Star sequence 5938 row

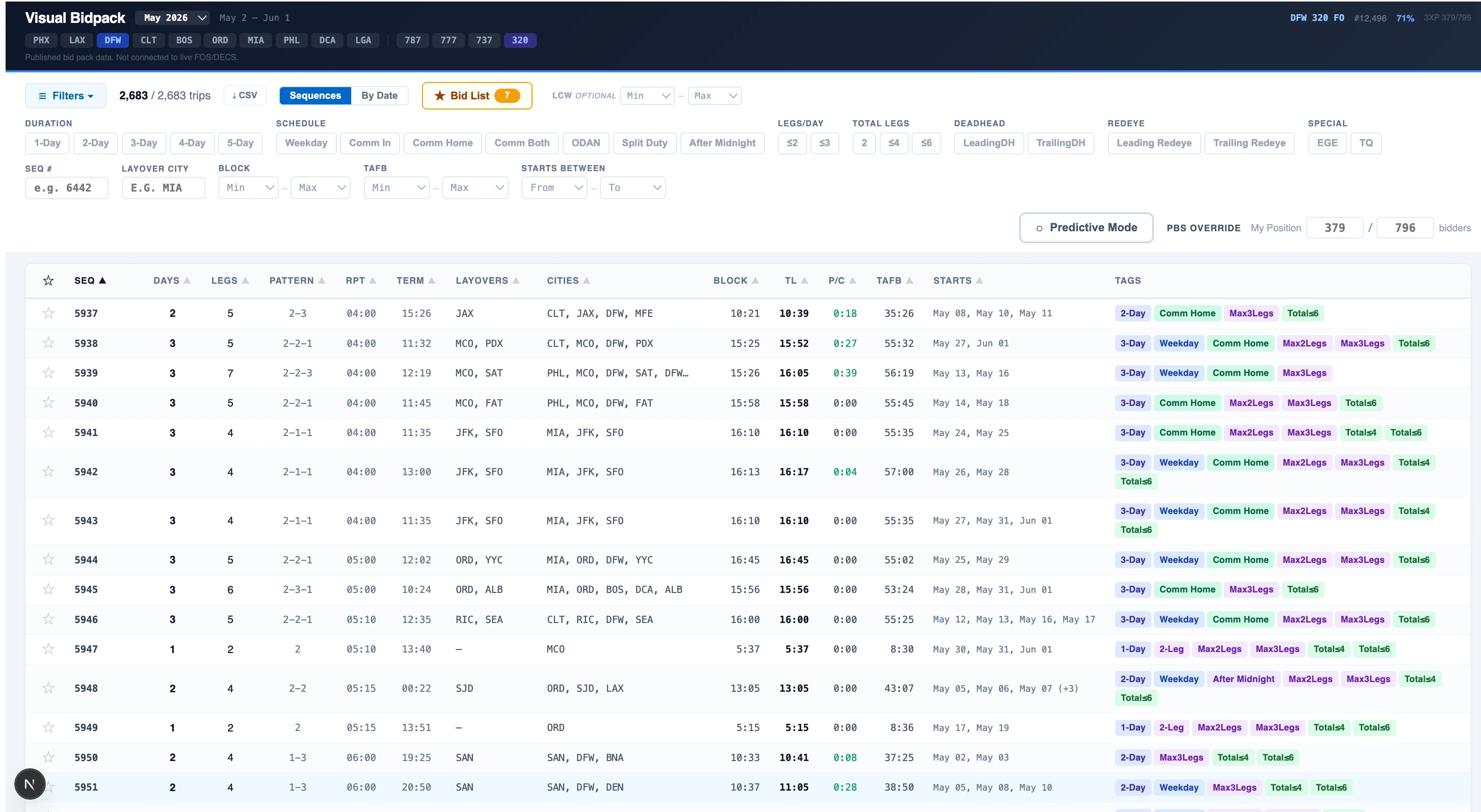pos(48,343)
